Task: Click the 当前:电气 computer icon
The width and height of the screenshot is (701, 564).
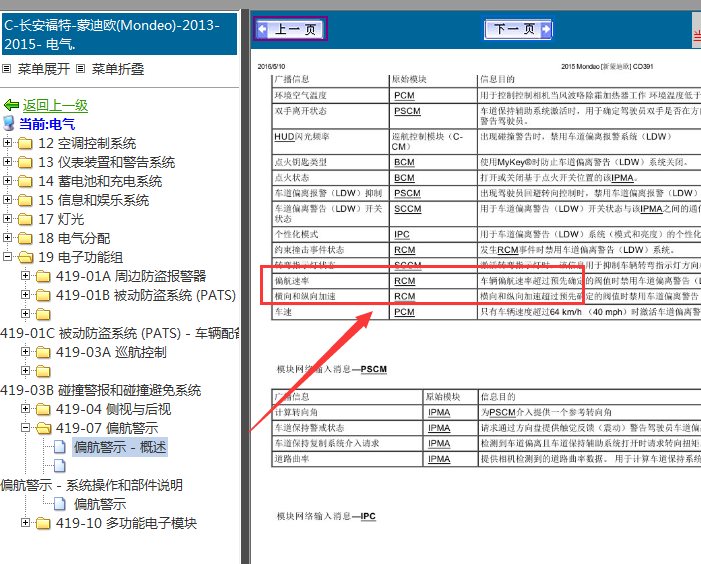Action: tap(8, 124)
